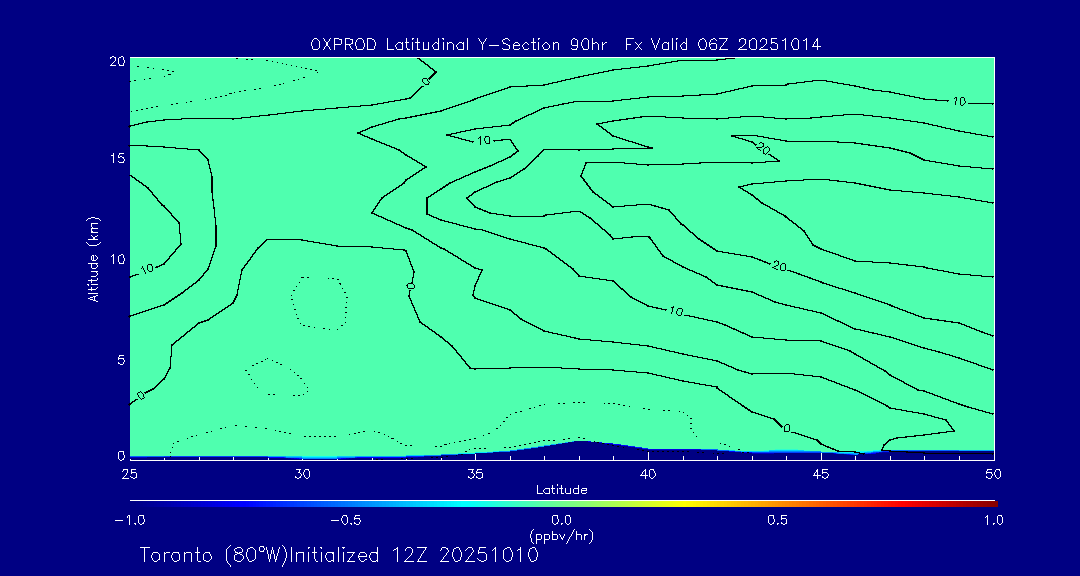
Task: Click contour label 20 near 16 km altitude
Action: [762, 148]
